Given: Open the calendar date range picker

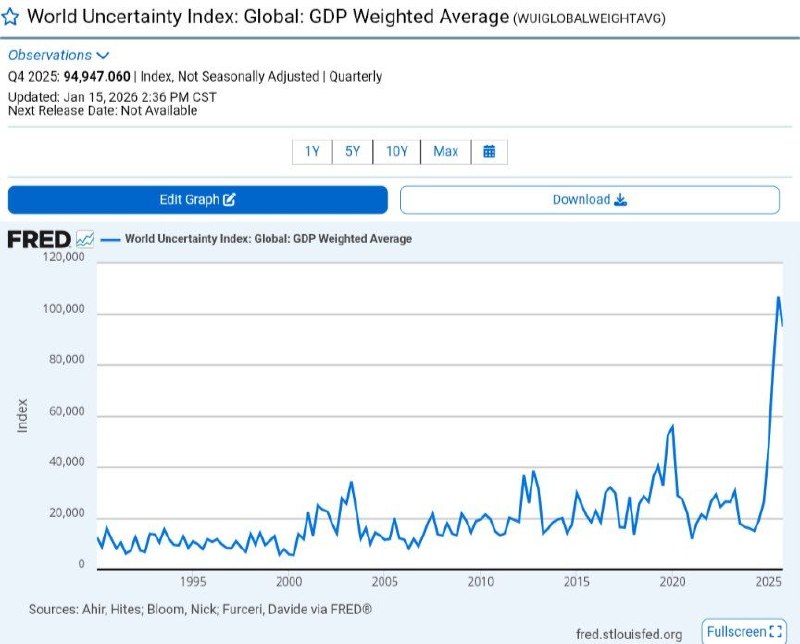Looking at the screenshot, I should [x=489, y=151].
